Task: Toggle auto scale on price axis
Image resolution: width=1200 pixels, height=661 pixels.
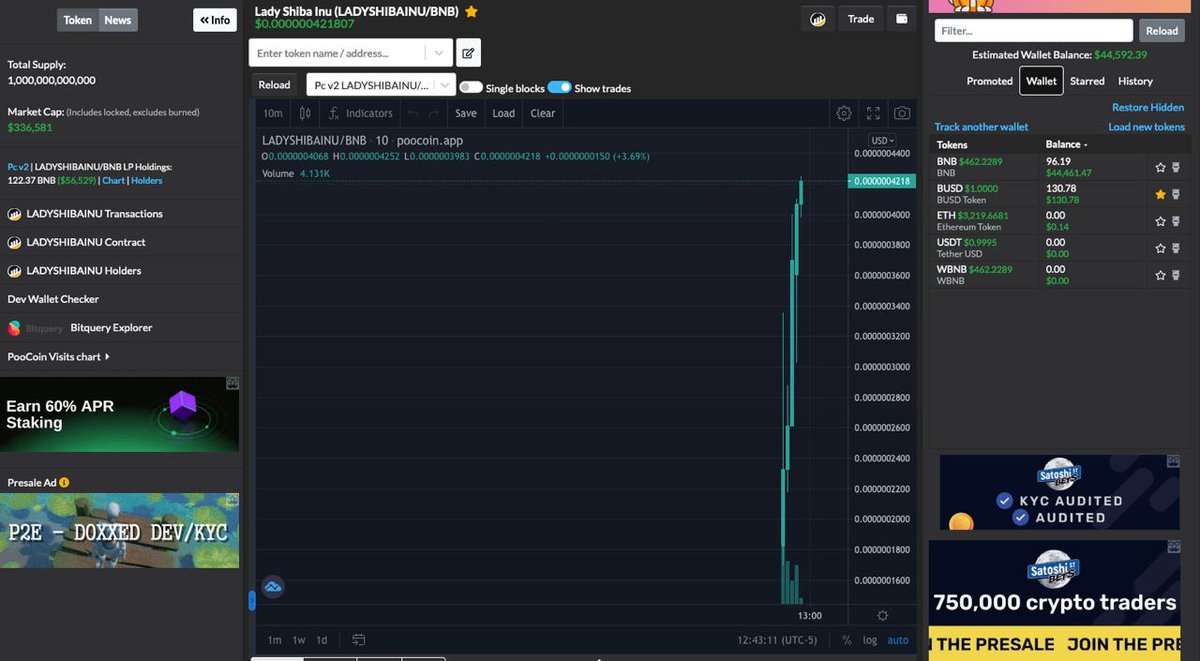Action: pos(898,640)
